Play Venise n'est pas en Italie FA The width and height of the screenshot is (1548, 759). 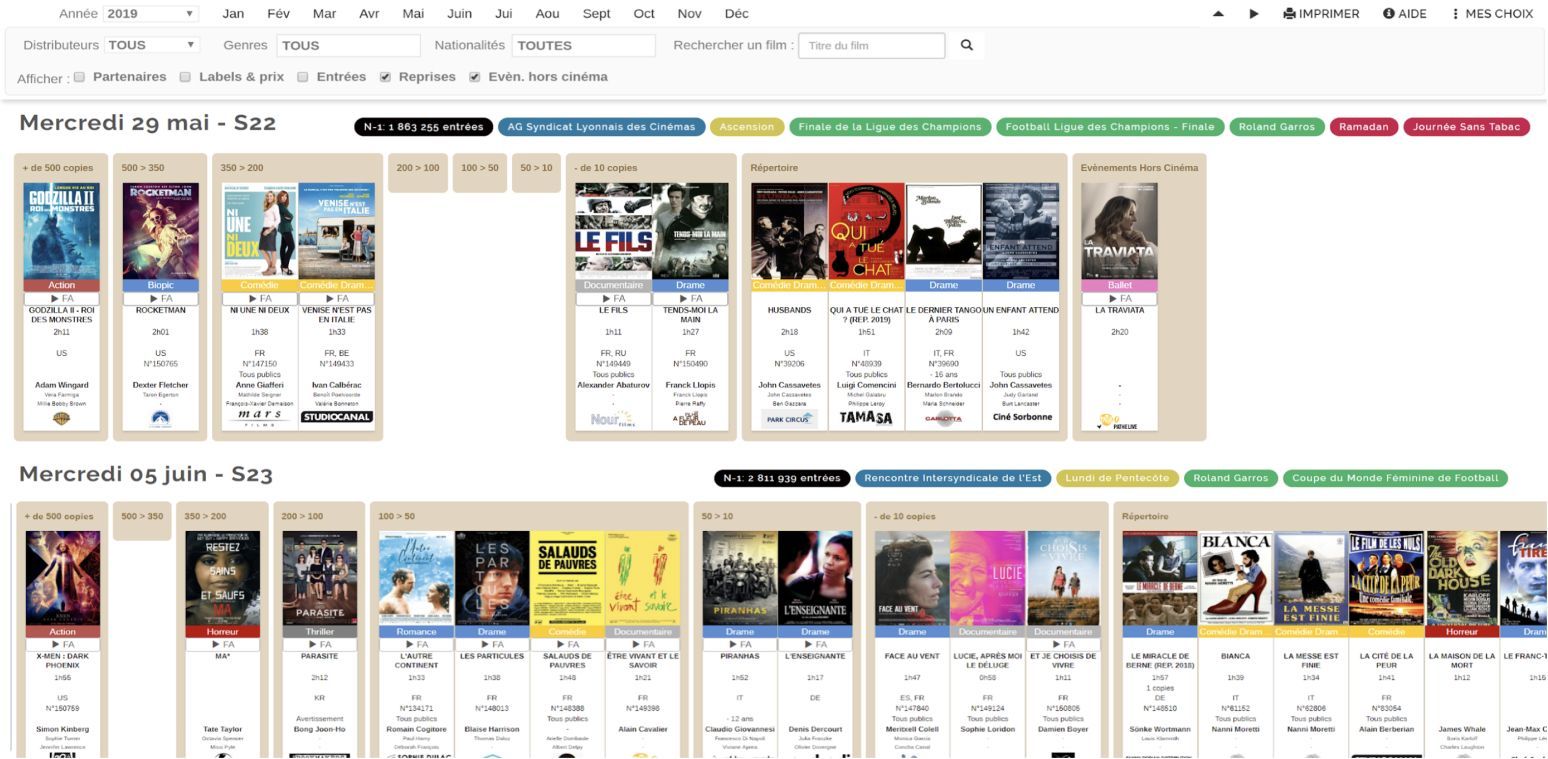[337, 298]
